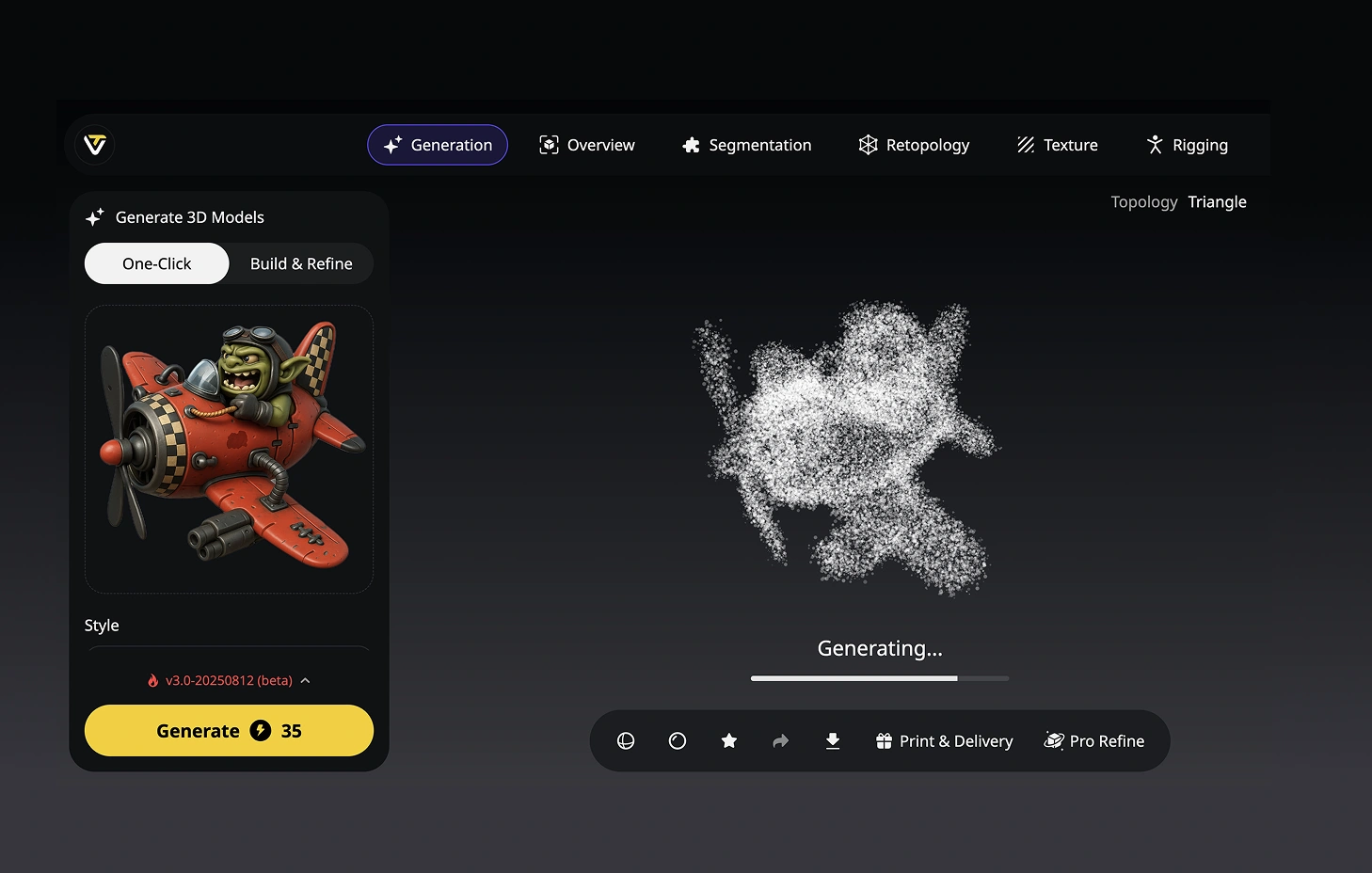Click the download icon
Screen dimensions: 1372x873
point(833,741)
